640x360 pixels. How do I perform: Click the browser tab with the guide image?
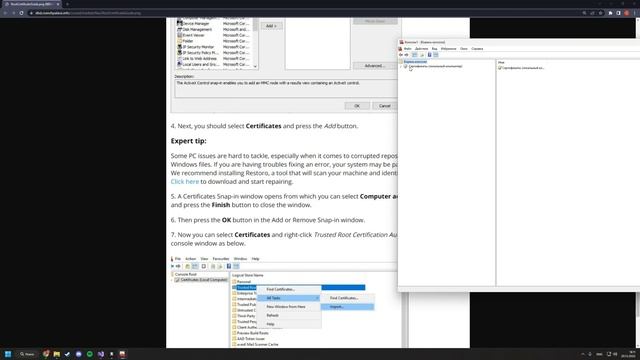click(31, 4)
